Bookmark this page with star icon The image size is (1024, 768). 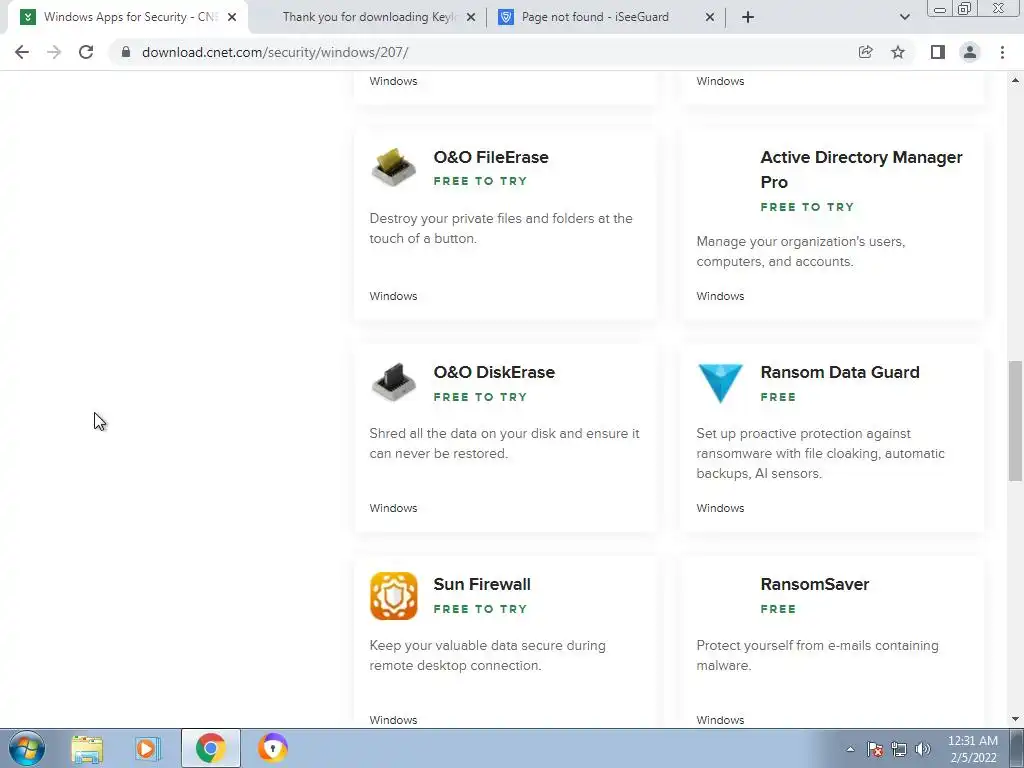(x=898, y=52)
